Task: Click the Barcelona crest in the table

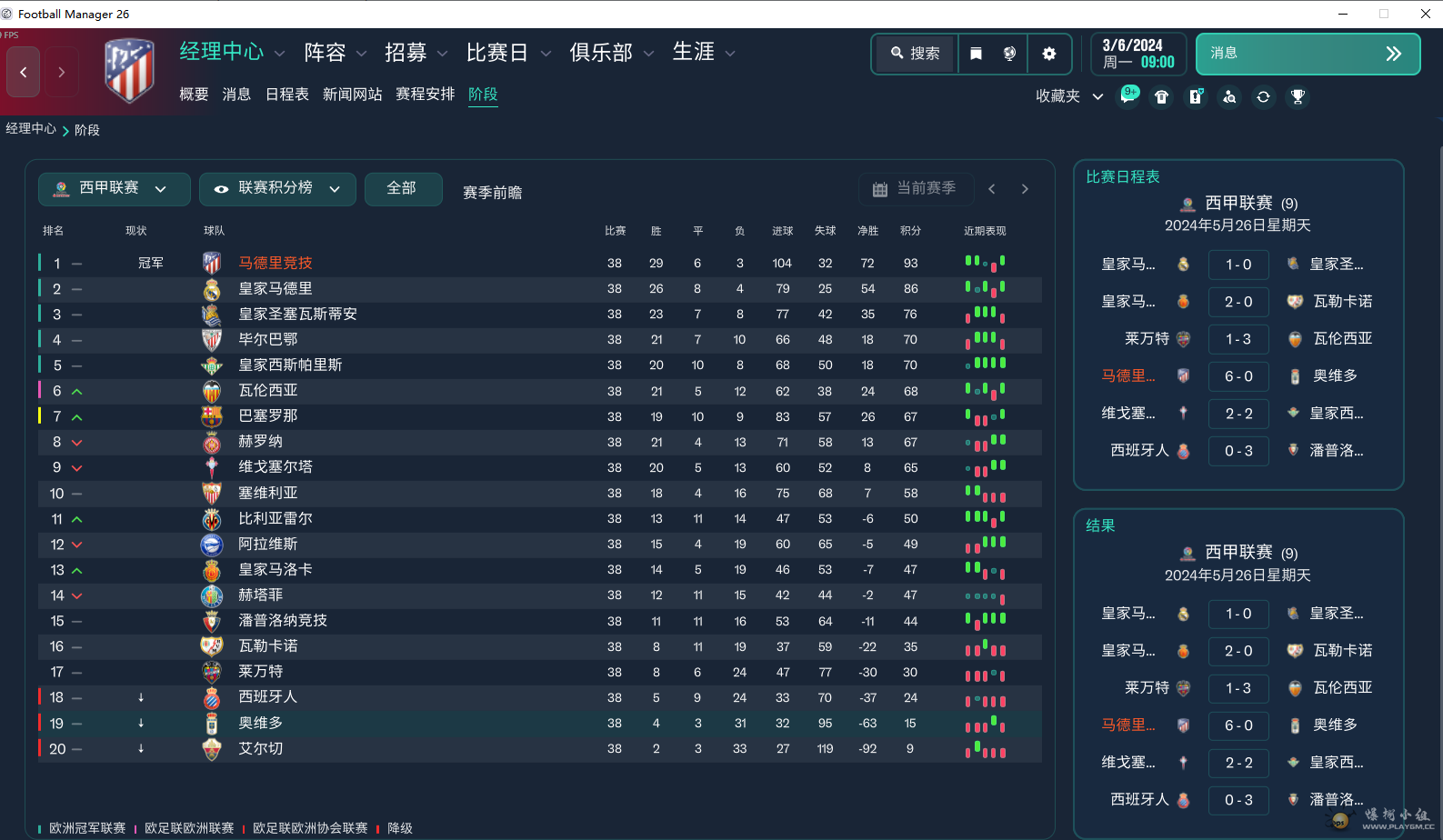Action: [x=212, y=416]
